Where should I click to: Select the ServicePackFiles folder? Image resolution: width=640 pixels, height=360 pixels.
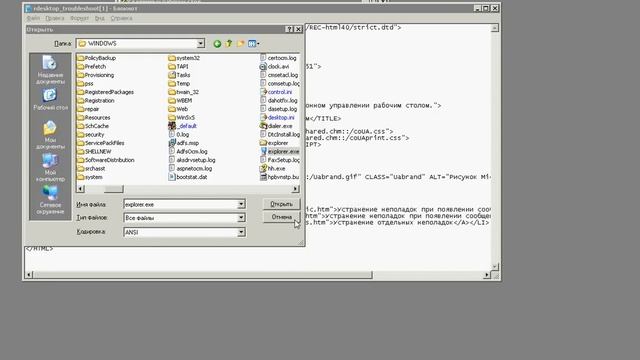tap(101, 143)
